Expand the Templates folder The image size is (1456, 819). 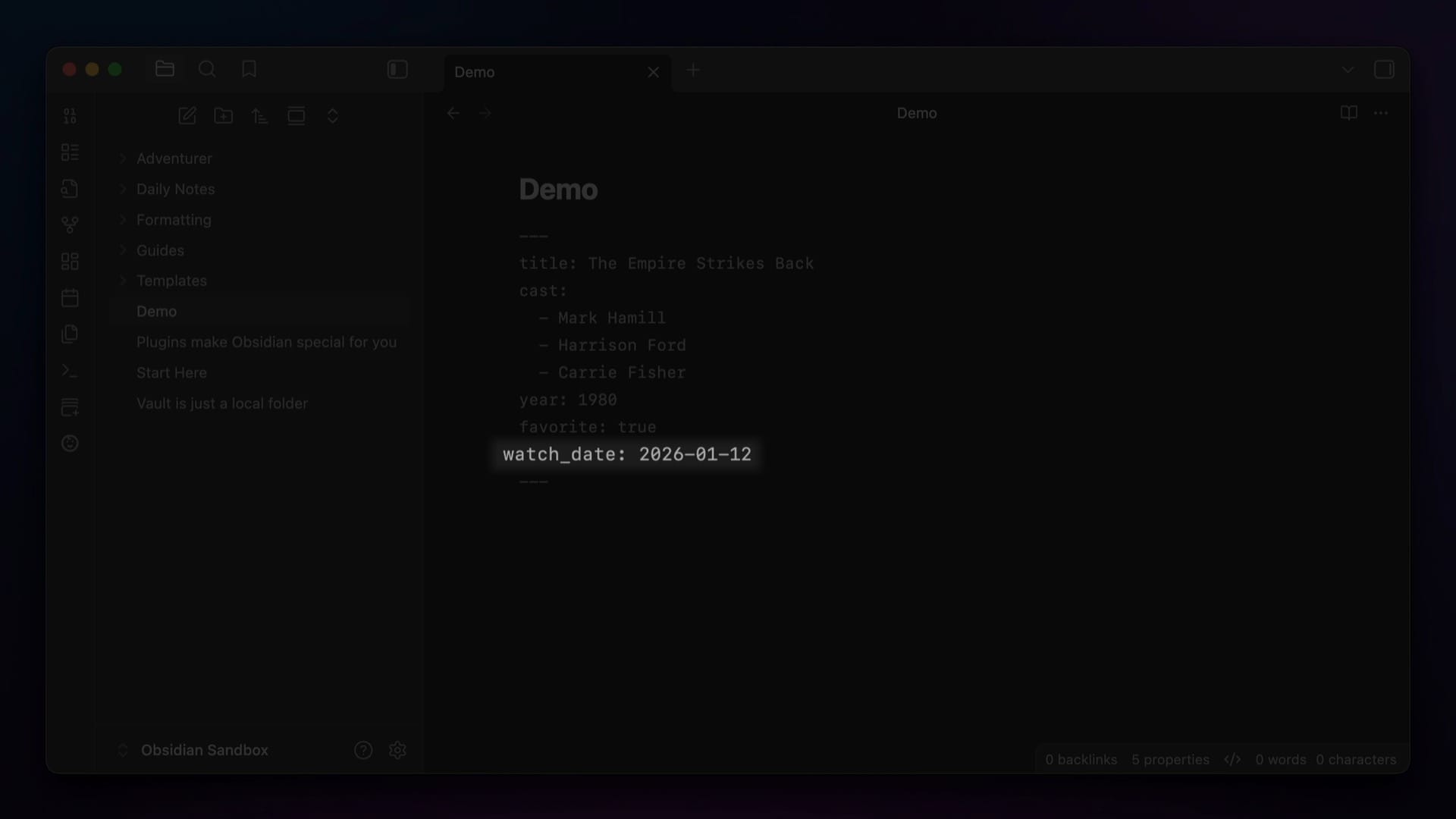click(x=171, y=281)
